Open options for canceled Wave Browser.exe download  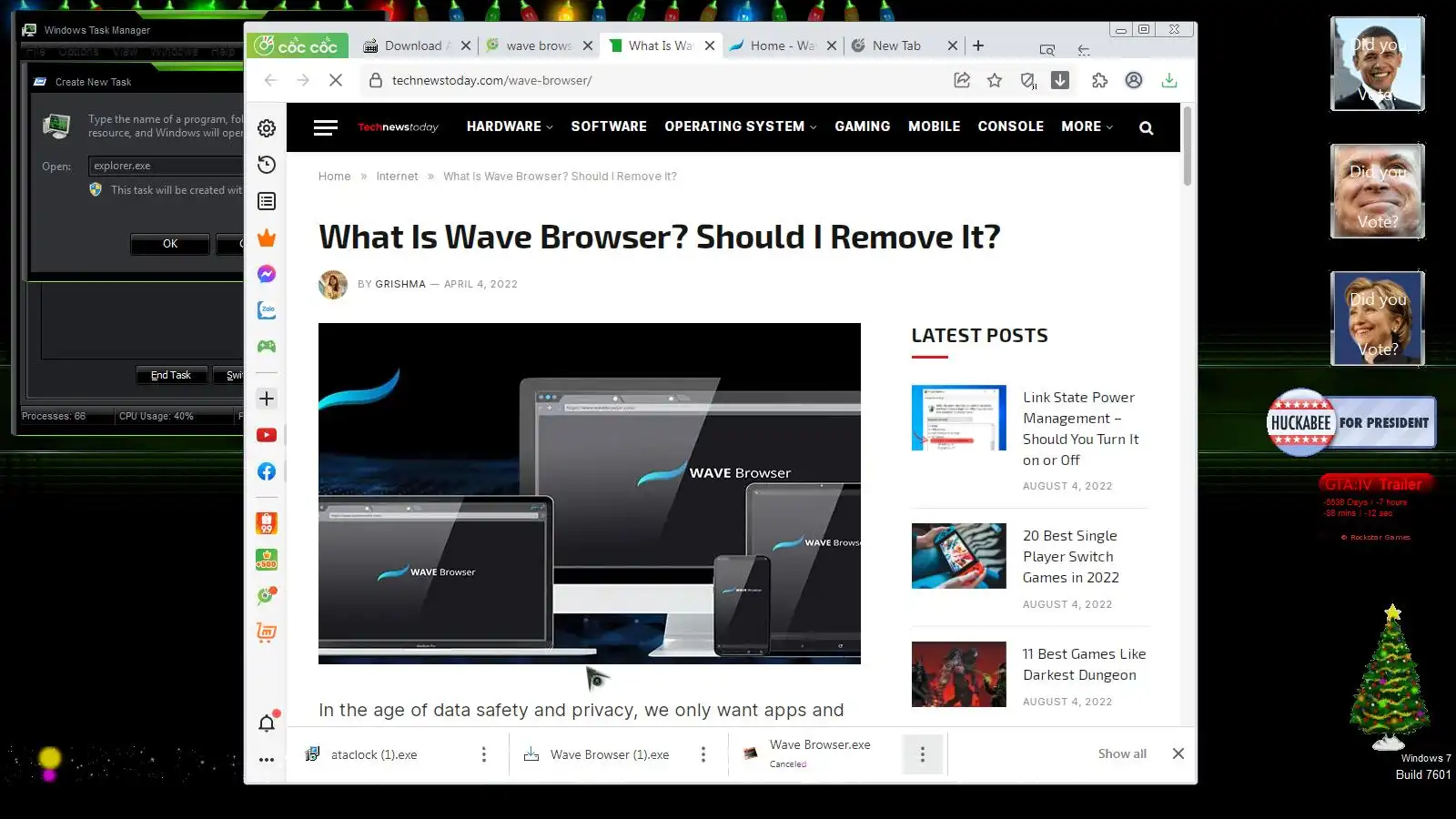pos(923,754)
